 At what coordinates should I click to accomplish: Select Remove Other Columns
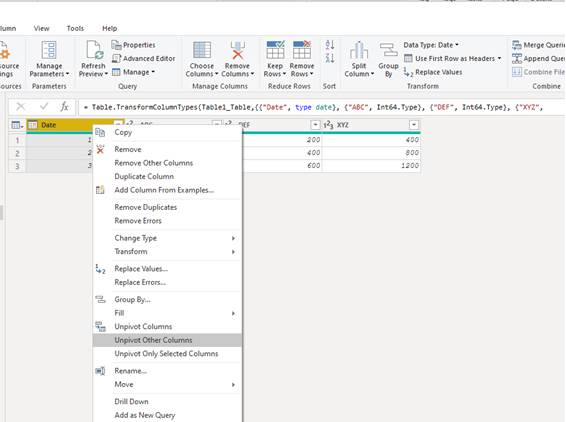(x=167, y=163)
